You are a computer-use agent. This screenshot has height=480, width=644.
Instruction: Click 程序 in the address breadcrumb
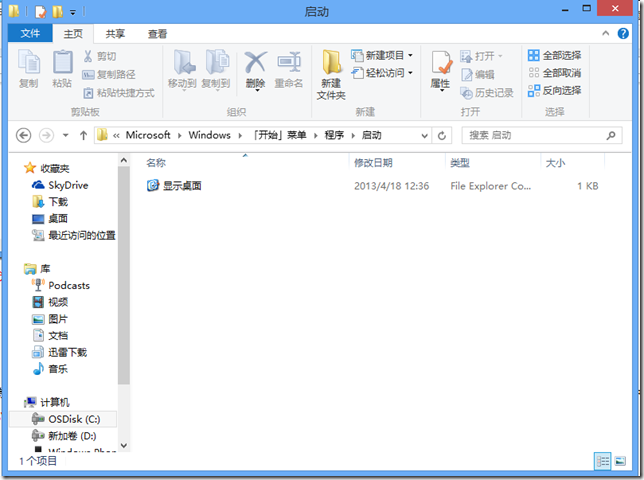(334, 135)
